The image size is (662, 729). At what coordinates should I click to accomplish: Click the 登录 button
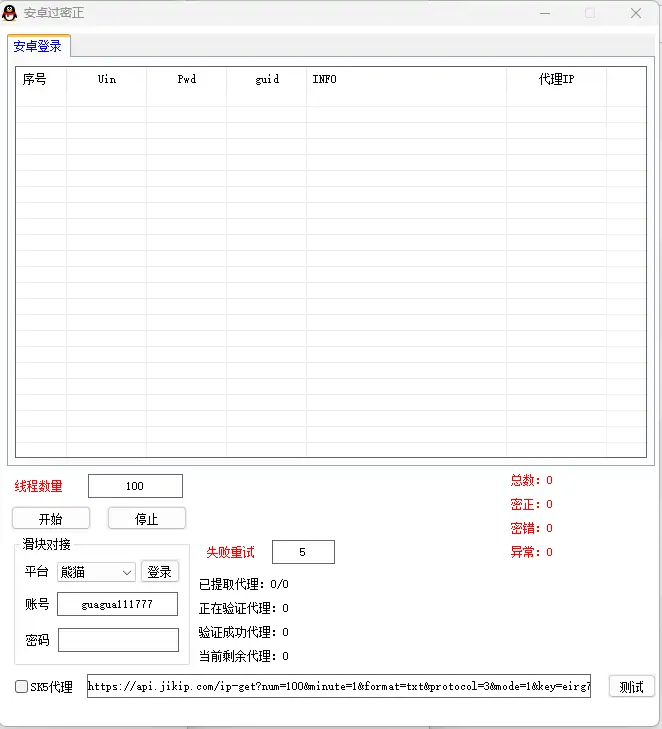point(160,572)
